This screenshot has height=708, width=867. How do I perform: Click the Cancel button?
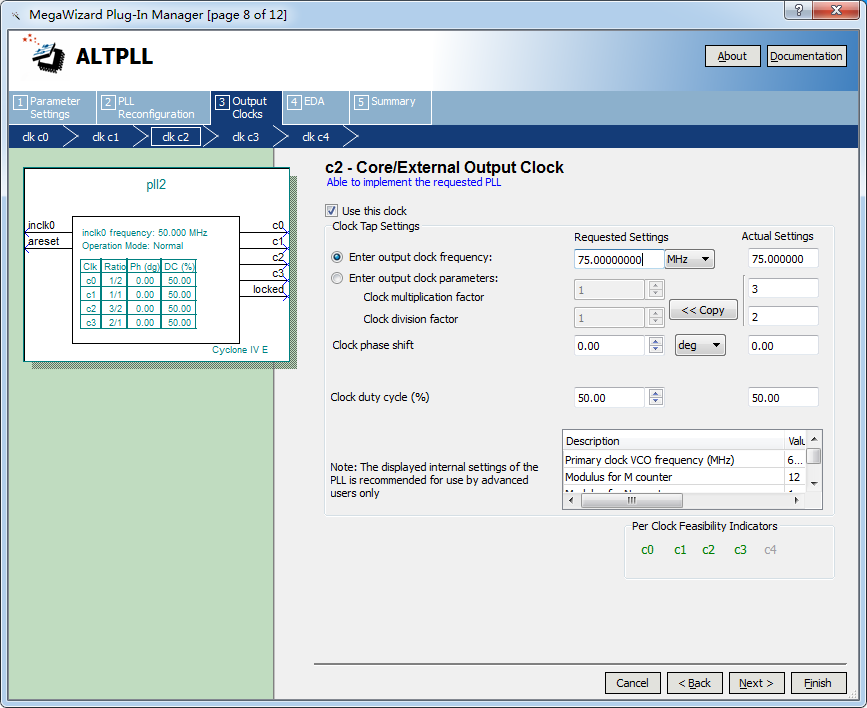coord(633,683)
